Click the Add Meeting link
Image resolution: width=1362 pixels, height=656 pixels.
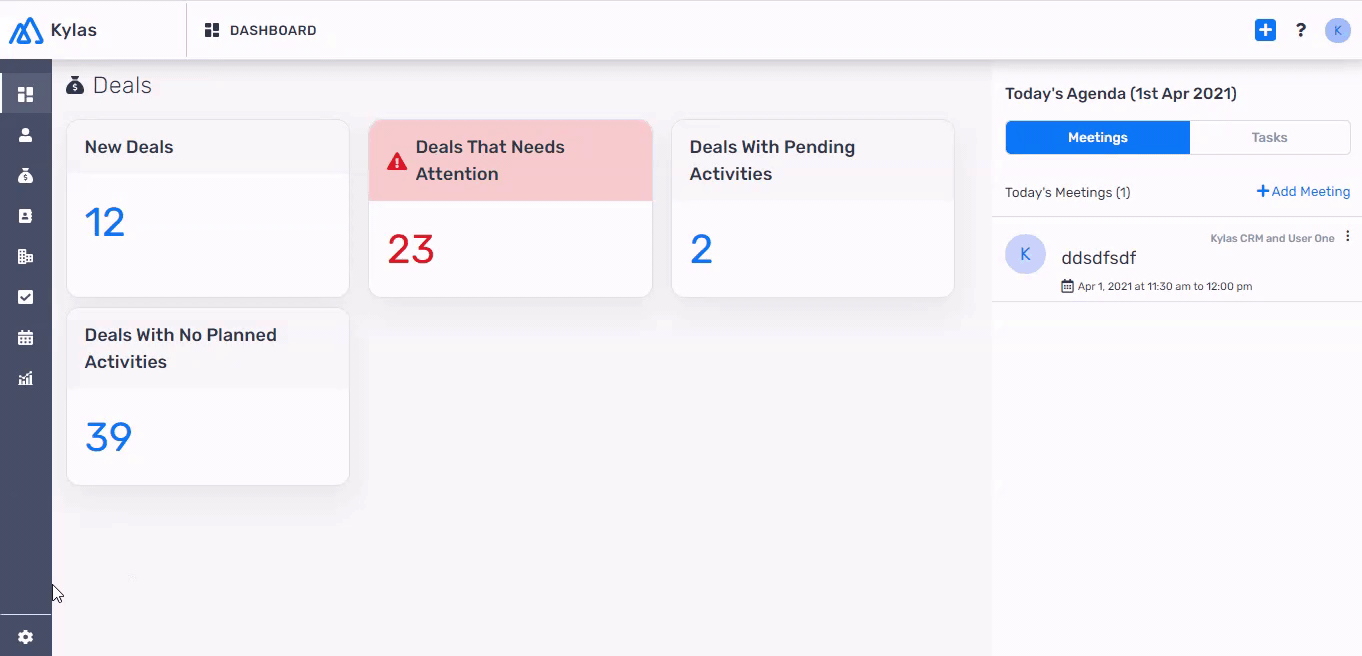point(1303,191)
